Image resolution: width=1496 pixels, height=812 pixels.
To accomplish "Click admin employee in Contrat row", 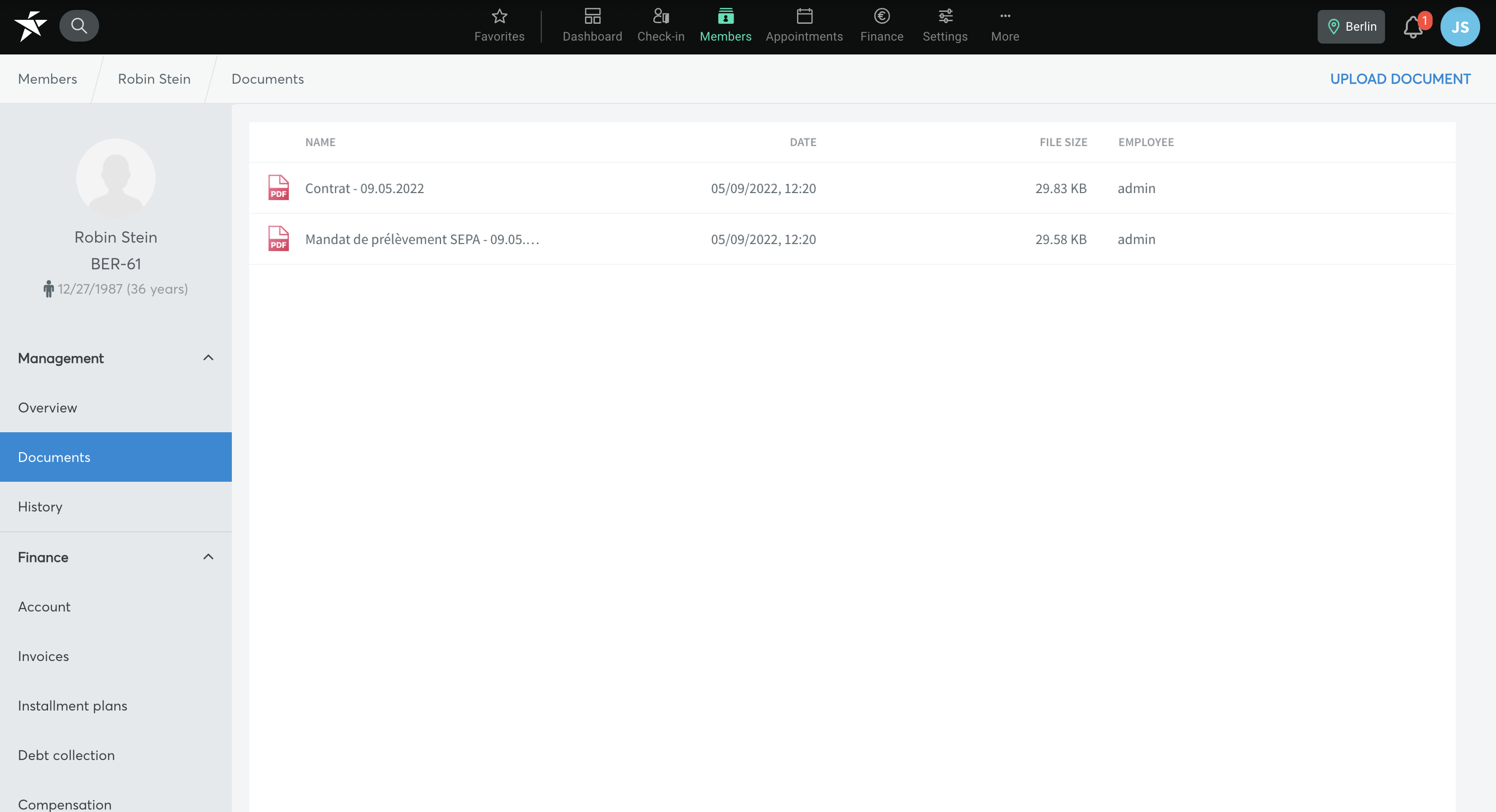I will (x=1136, y=188).
